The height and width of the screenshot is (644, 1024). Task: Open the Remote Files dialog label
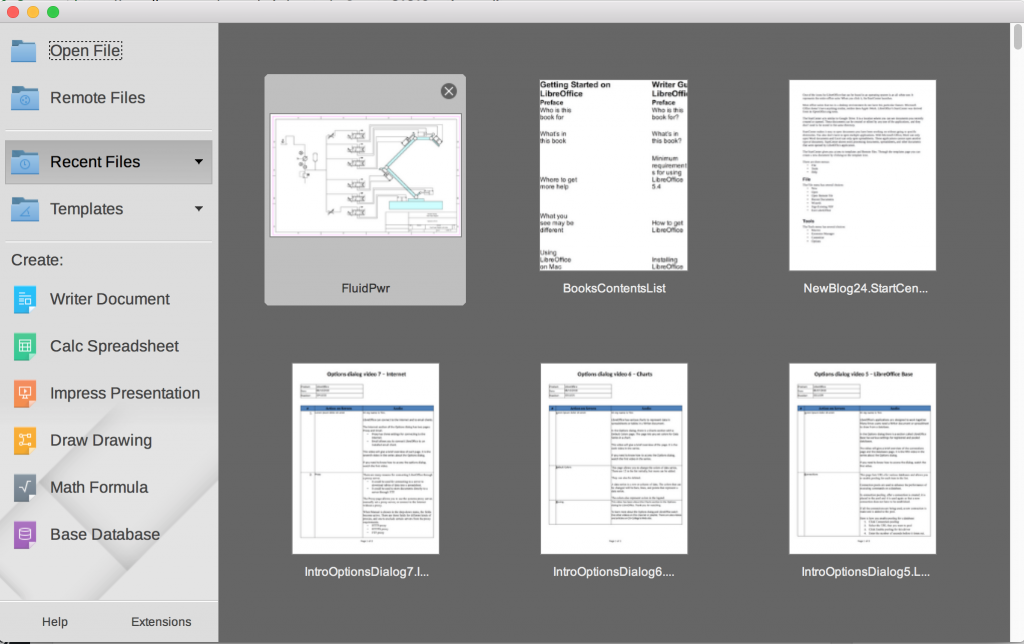coord(98,98)
